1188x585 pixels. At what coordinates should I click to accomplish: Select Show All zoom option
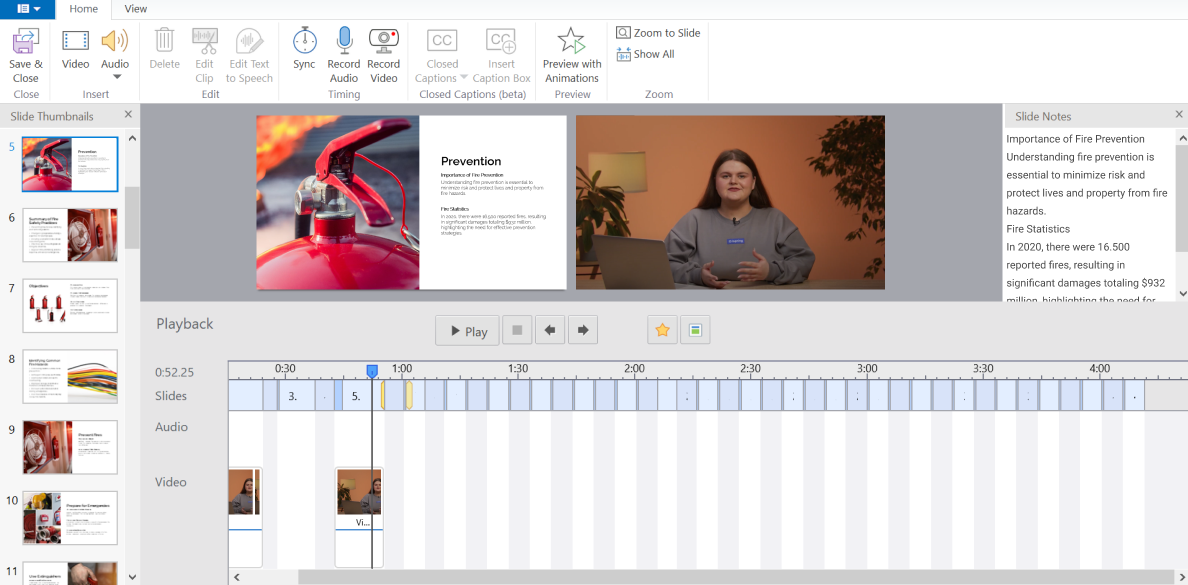pyautogui.click(x=646, y=55)
